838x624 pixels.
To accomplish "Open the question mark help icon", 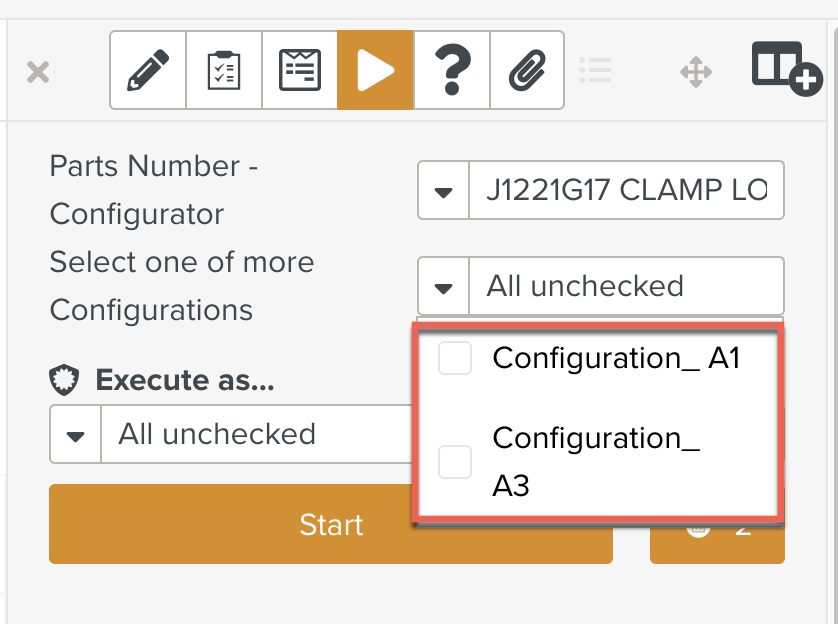I will [451, 70].
